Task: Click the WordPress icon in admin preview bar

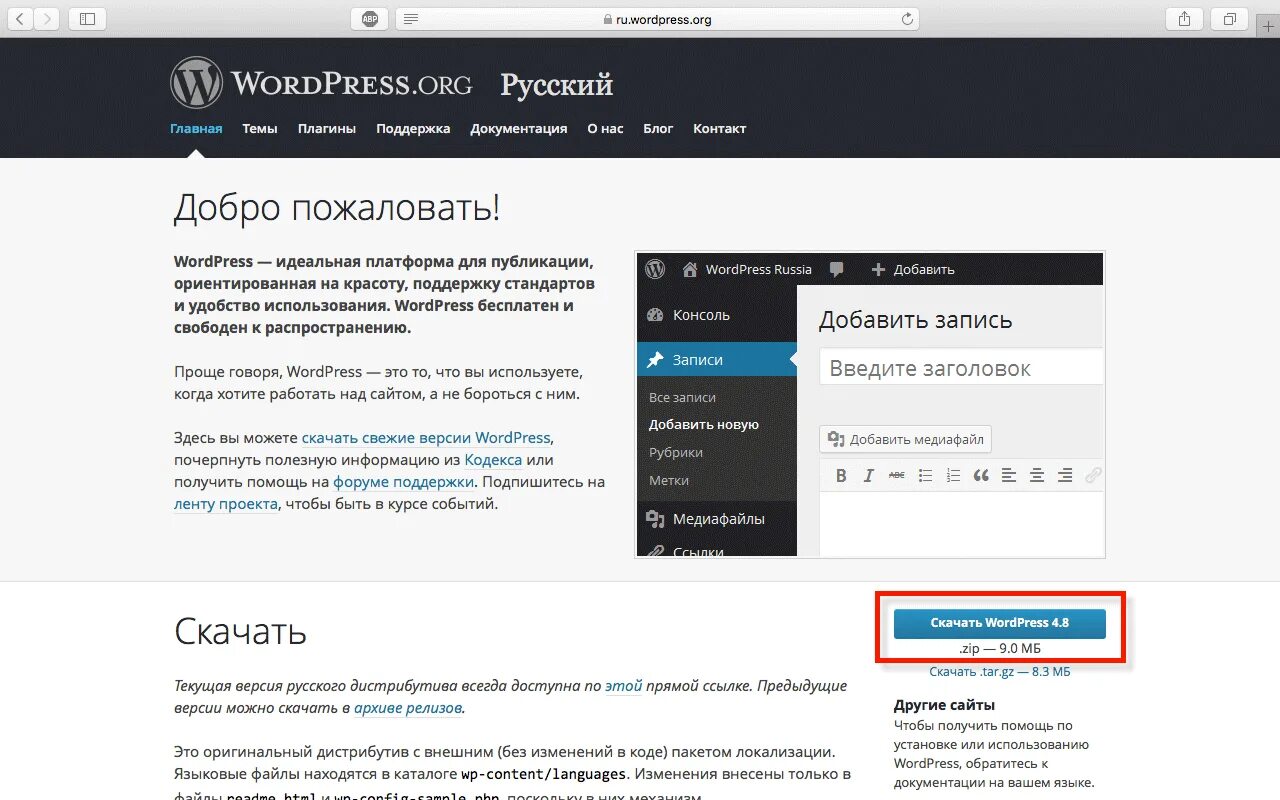Action: [655, 269]
